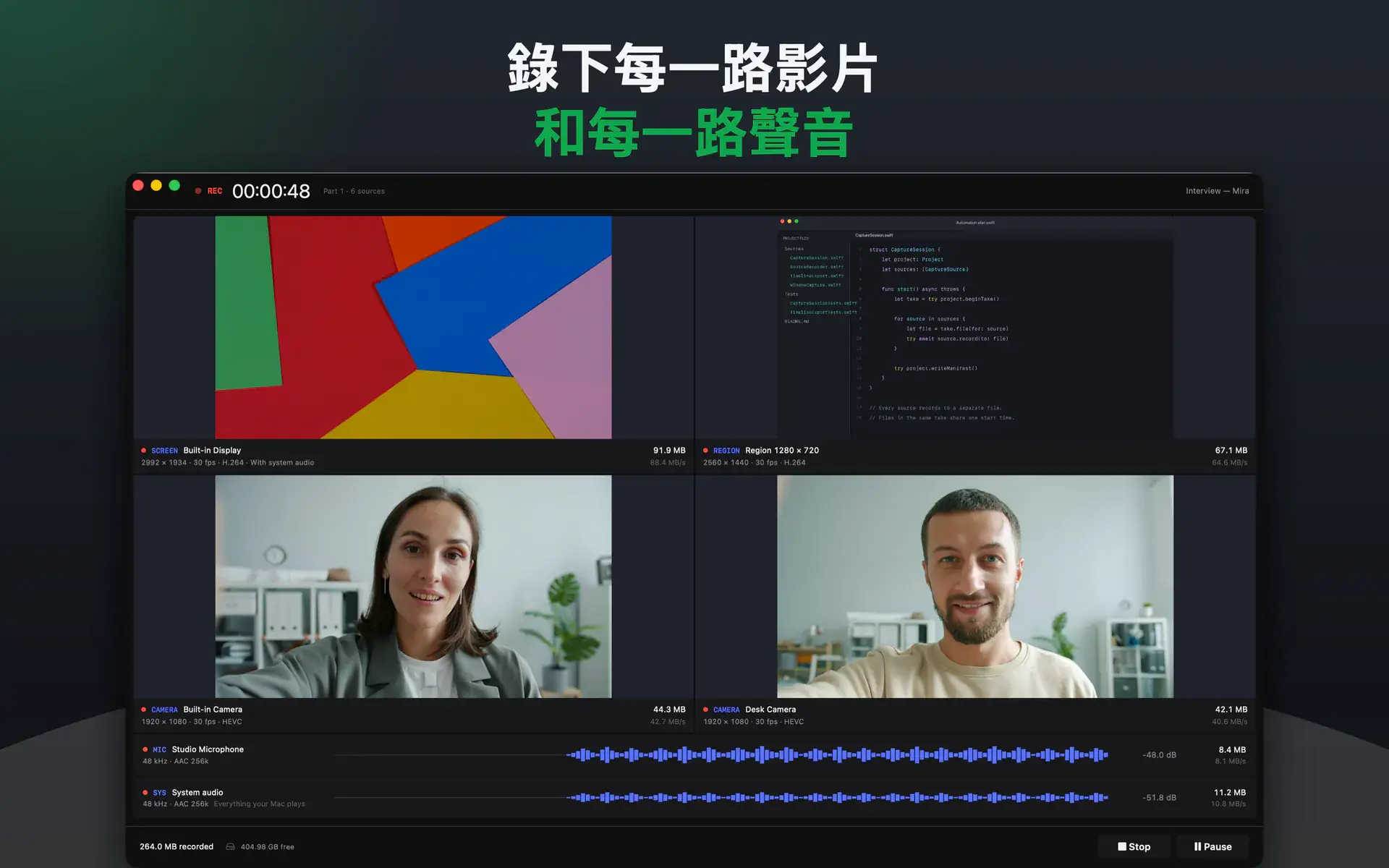Click the 'Built-in Camera' source name
This screenshot has width=1389, height=868.
point(213,710)
